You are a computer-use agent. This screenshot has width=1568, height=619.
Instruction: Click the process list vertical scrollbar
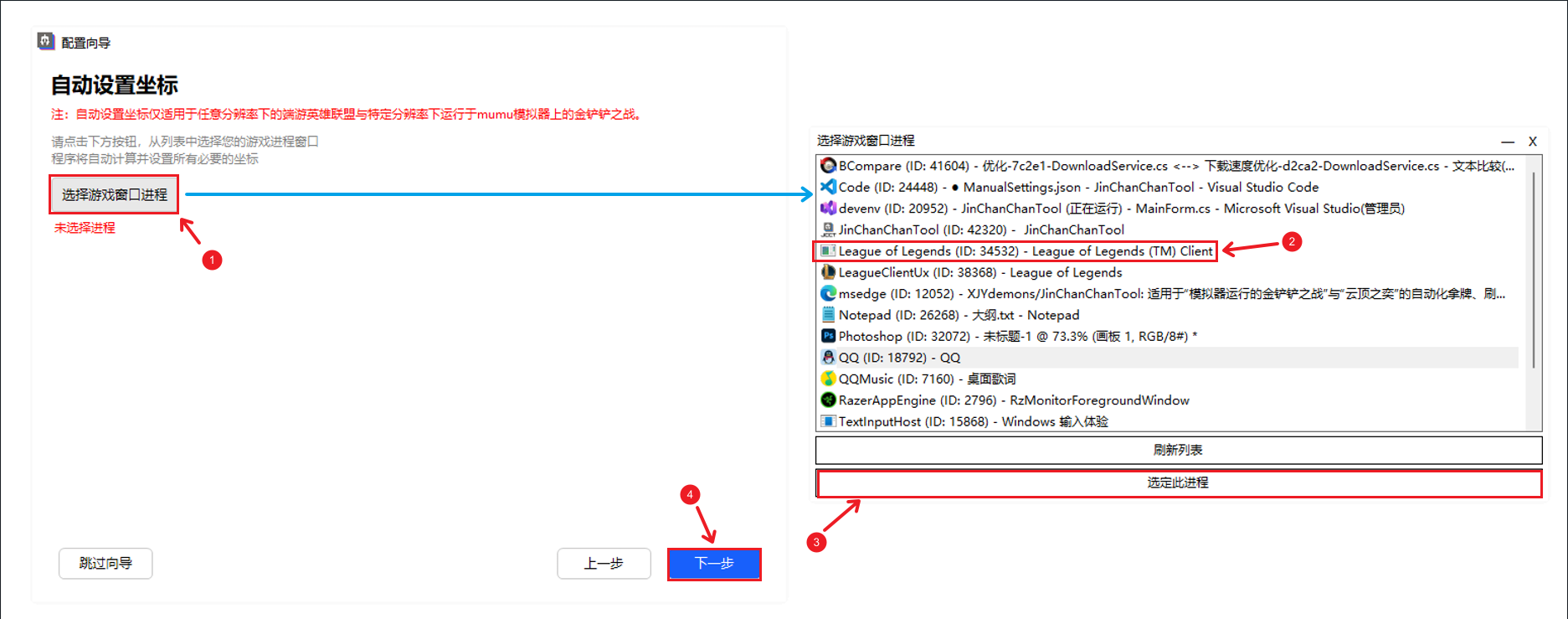(x=1534, y=270)
